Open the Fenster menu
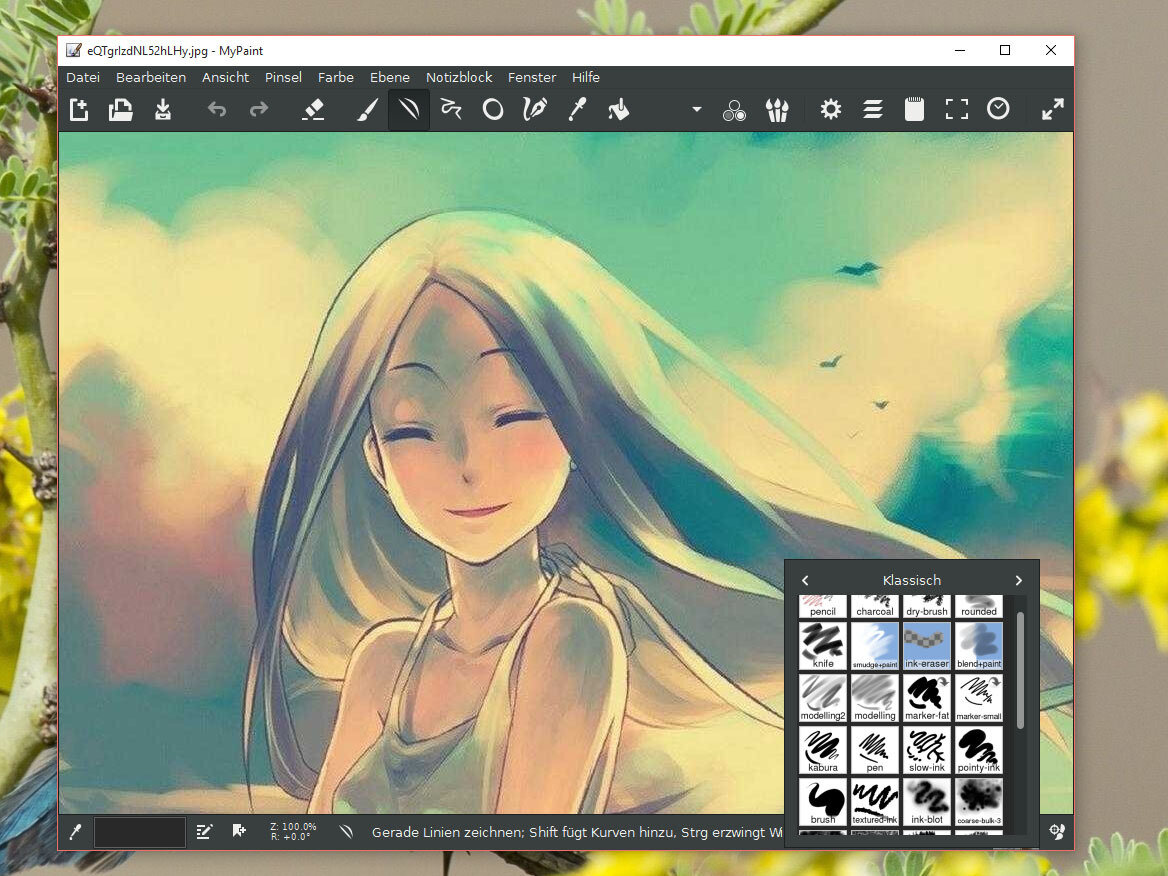Image resolution: width=1168 pixels, height=876 pixels. click(532, 77)
